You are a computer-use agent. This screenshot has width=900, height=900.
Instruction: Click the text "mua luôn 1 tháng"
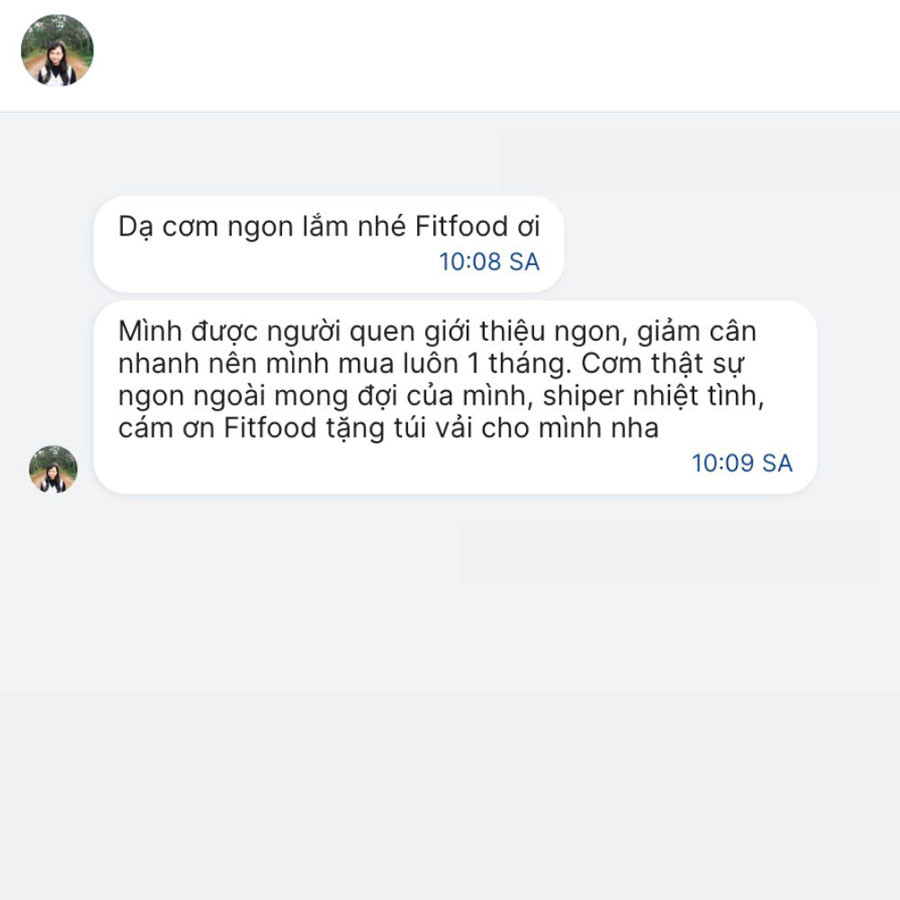[x=410, y=364]
